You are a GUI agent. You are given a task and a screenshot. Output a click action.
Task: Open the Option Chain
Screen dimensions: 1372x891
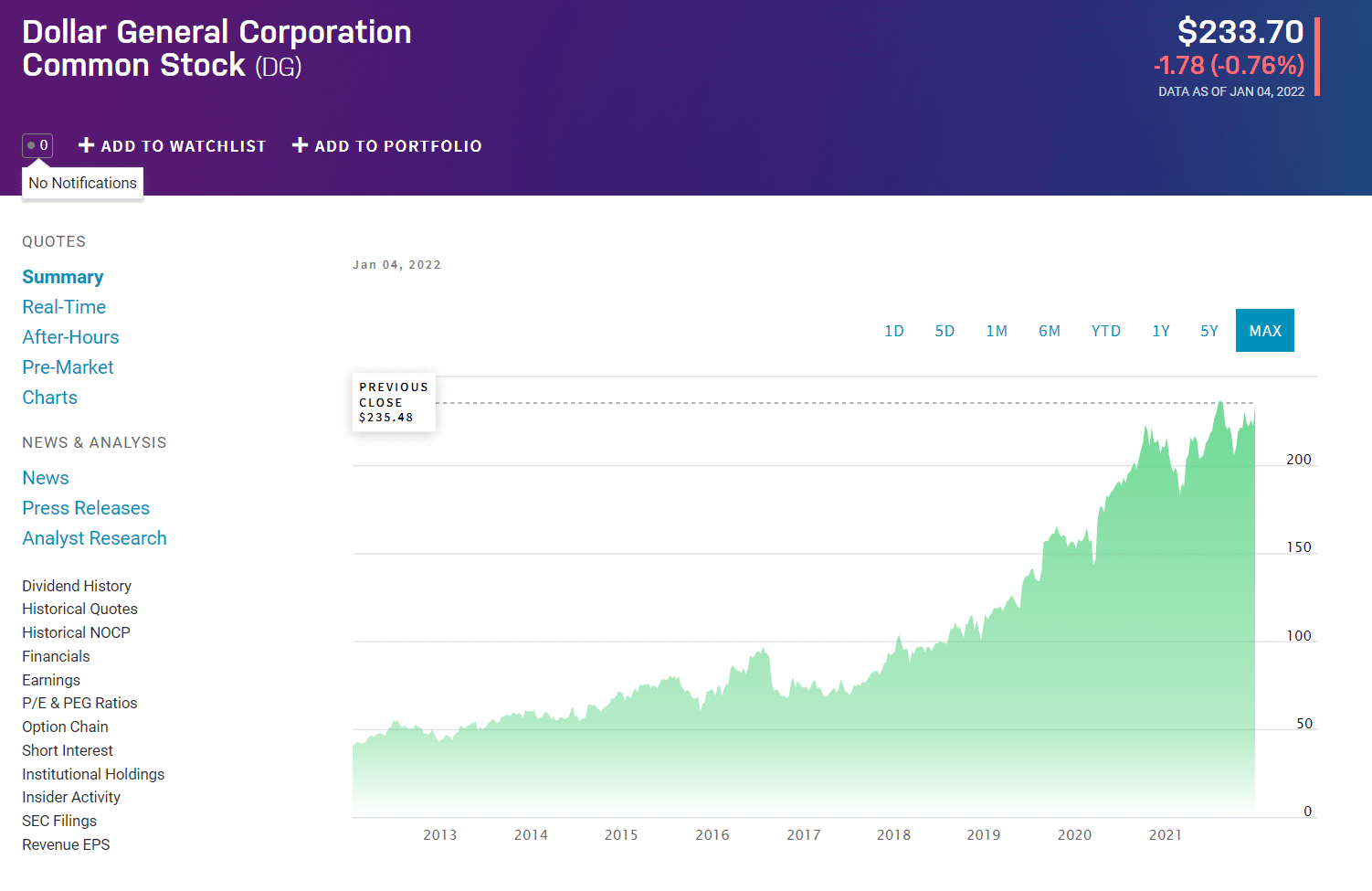[x=65, y=727]
